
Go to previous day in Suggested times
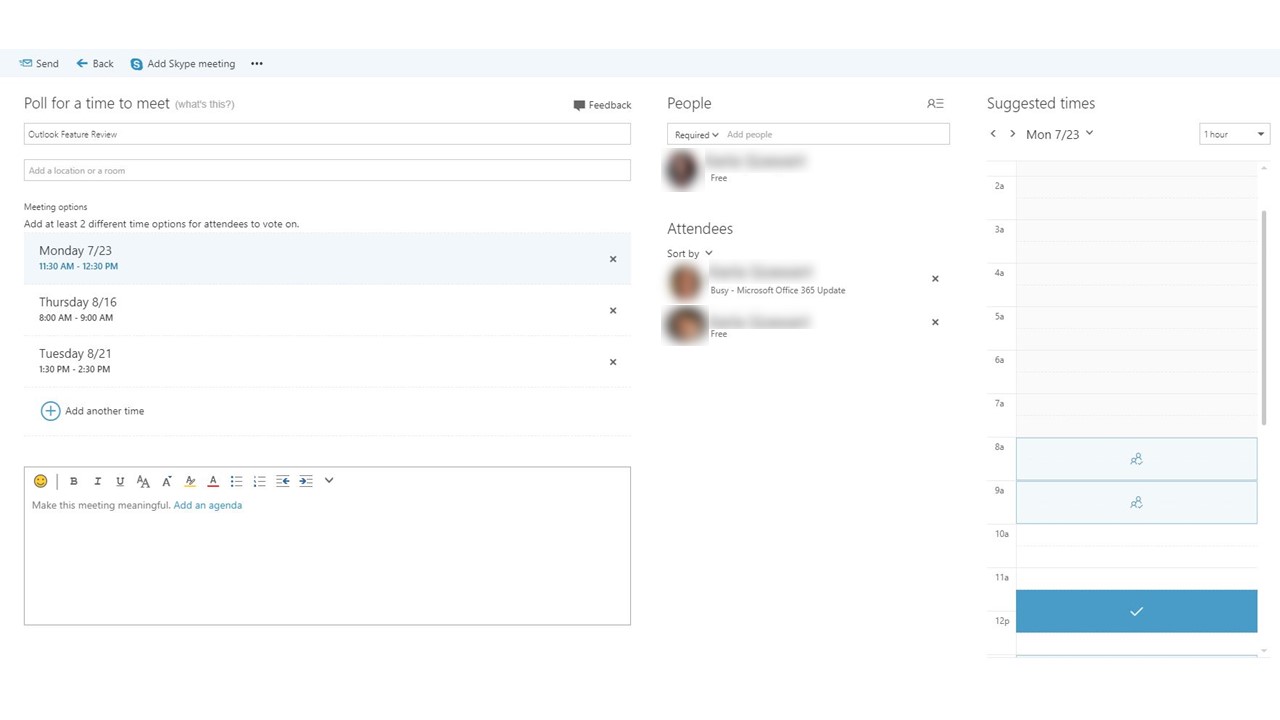tap(993, 134)
